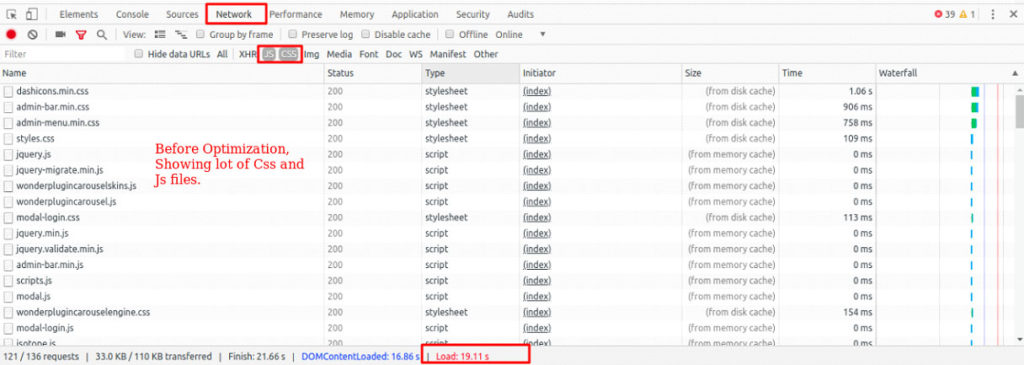This screenshot has height=365, width=1024.
Task: Filter requests by Font
Action: (368, 54)
